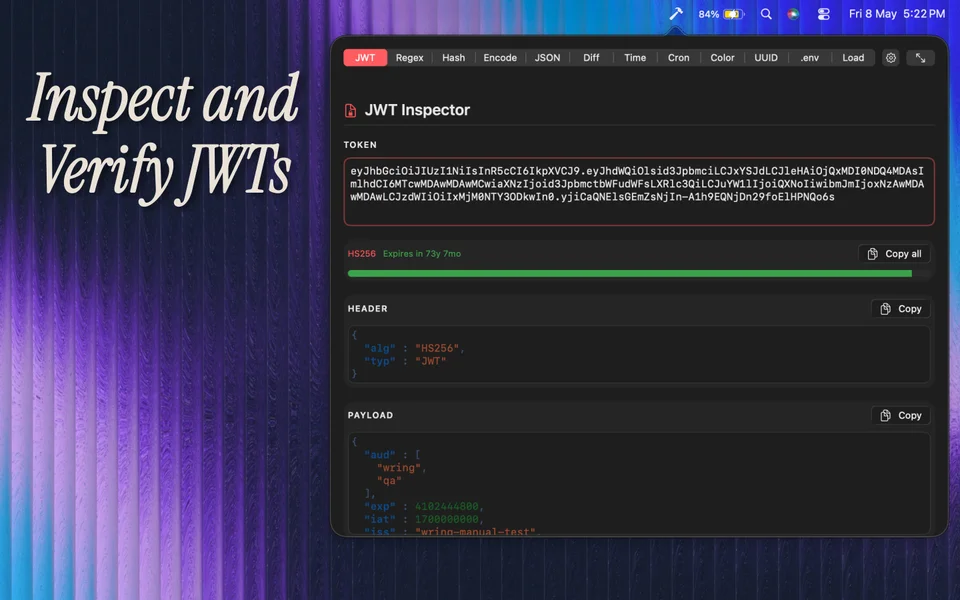Click the "typ" key in header JSON
Screen dimensions: 960x600
[x=380, y=361]
